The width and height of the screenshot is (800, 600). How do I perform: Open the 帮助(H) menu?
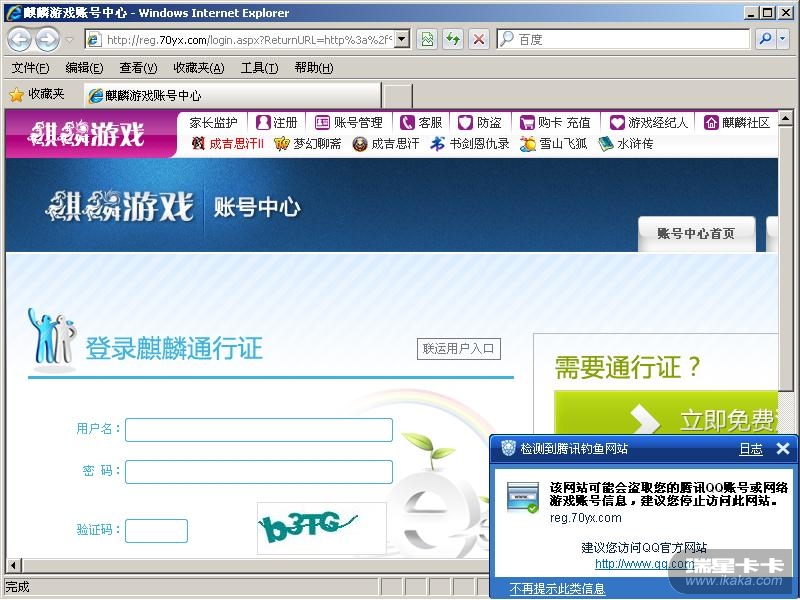pos(314,67)
